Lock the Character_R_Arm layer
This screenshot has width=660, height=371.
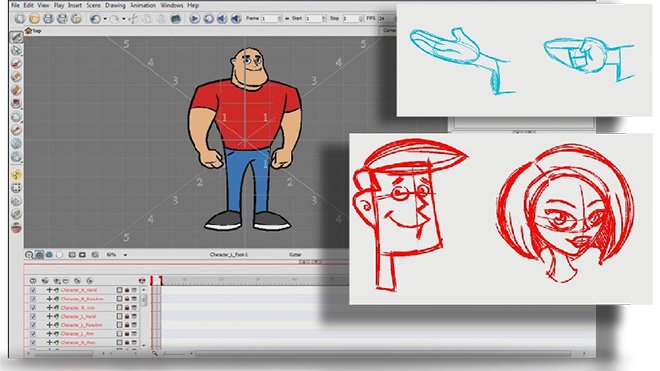click(127, 308)
